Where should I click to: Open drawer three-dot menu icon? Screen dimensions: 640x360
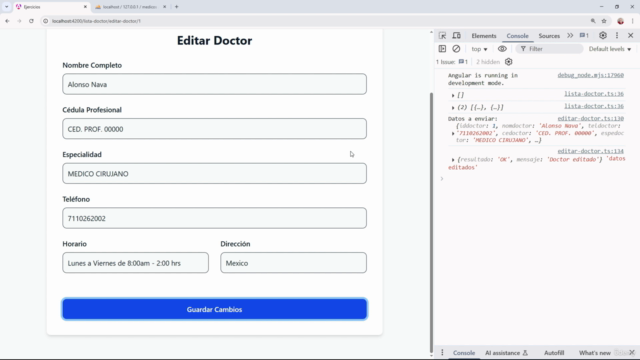(442, 353)
